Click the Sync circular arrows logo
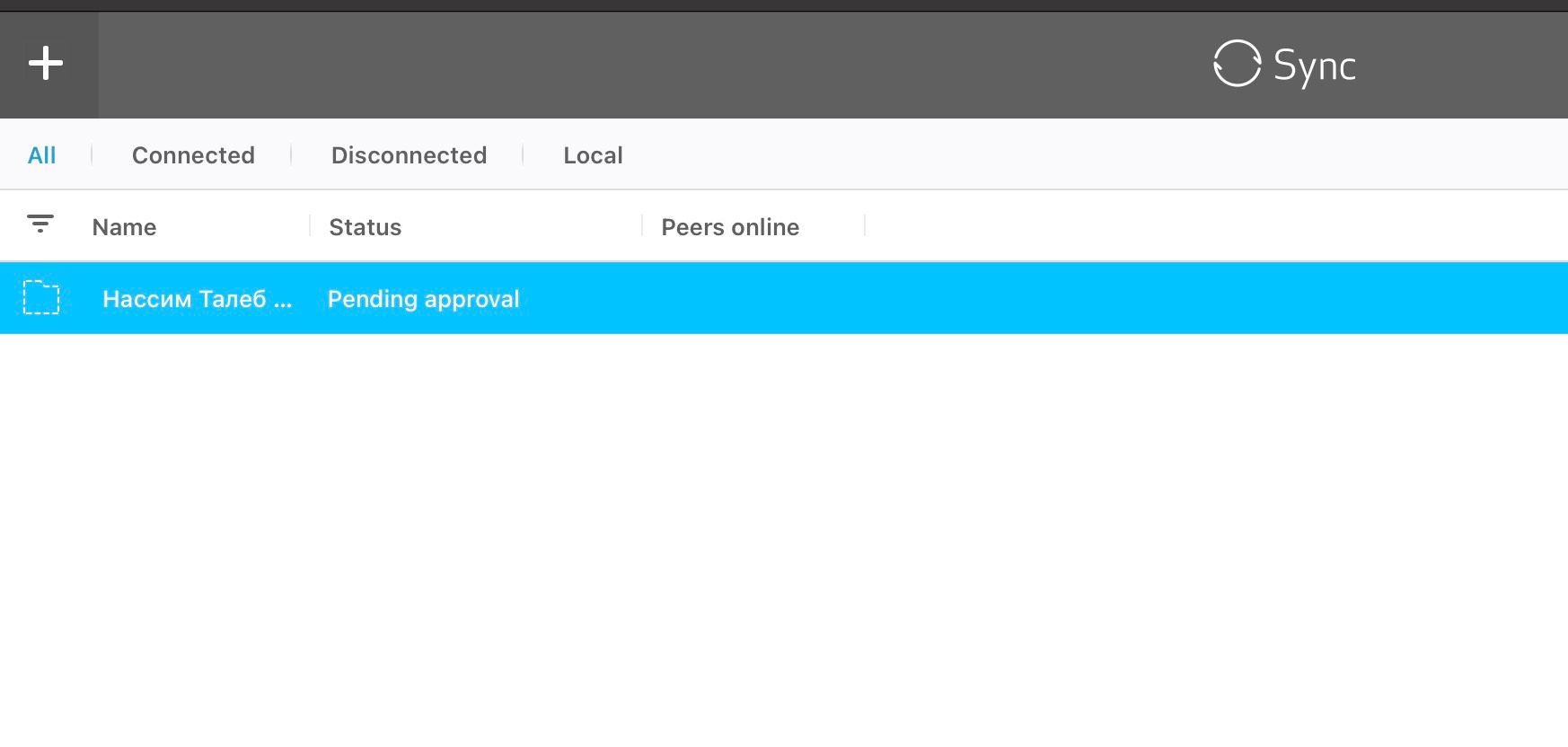 pos(1237,64)
